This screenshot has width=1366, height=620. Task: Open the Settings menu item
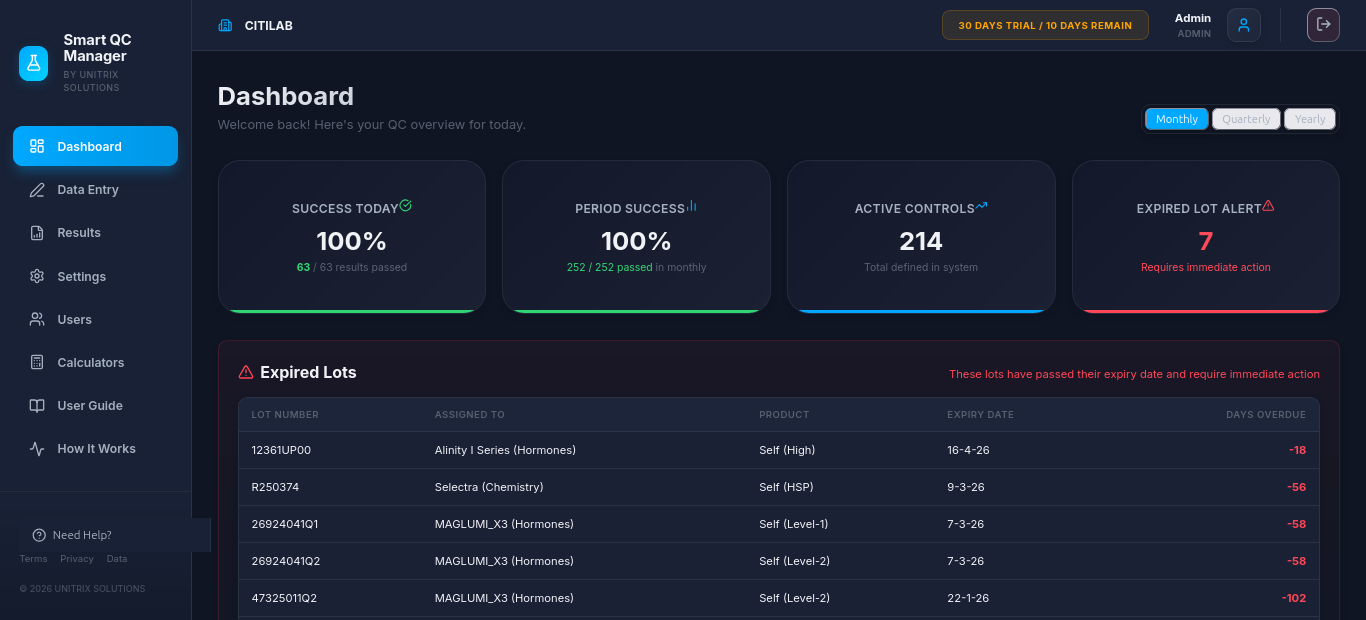[95, 276]
